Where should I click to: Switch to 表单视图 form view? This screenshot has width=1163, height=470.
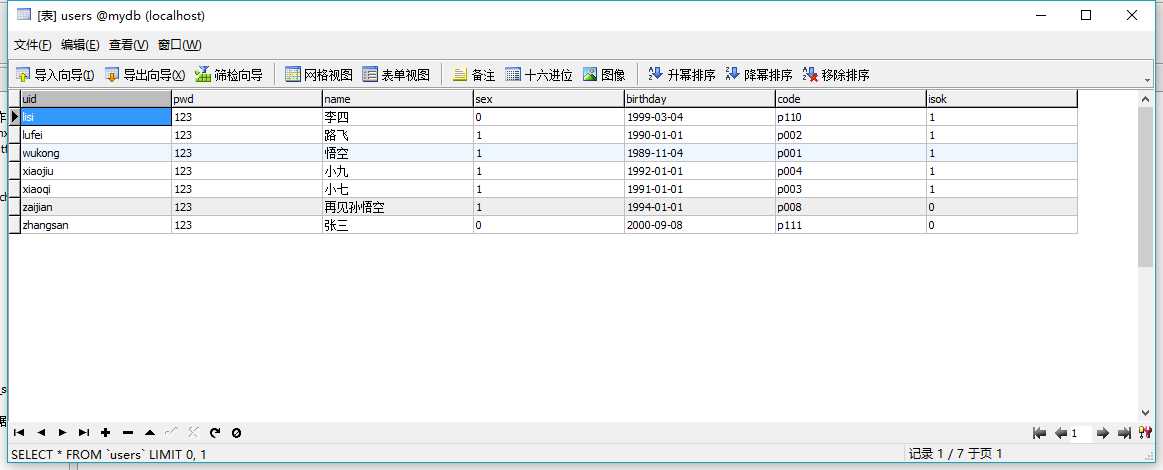pos(396,75)
